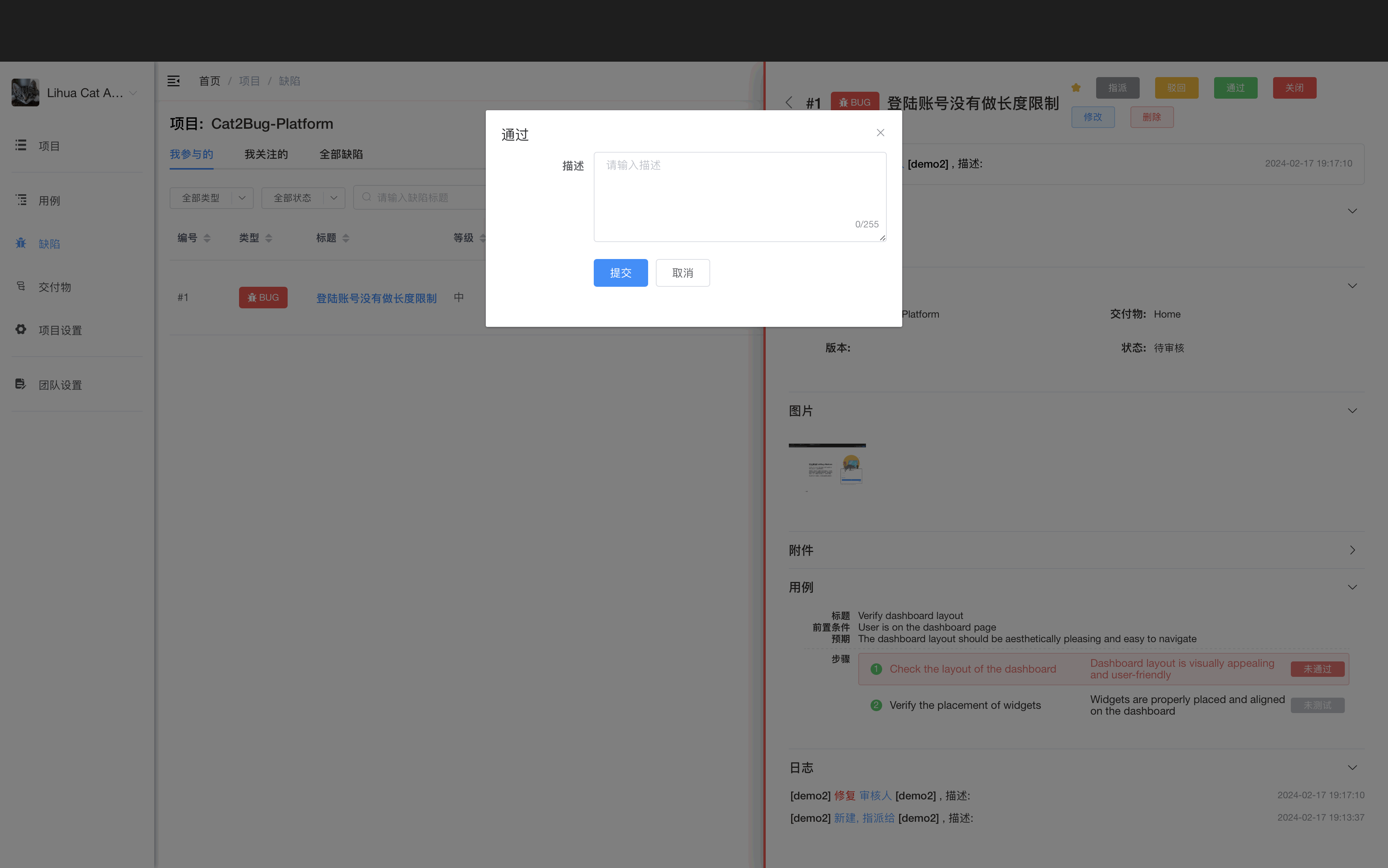This screenshot has height=868, width=1388.
Task: Click the 未测试 status tag on step 2
Action: 1317,705
